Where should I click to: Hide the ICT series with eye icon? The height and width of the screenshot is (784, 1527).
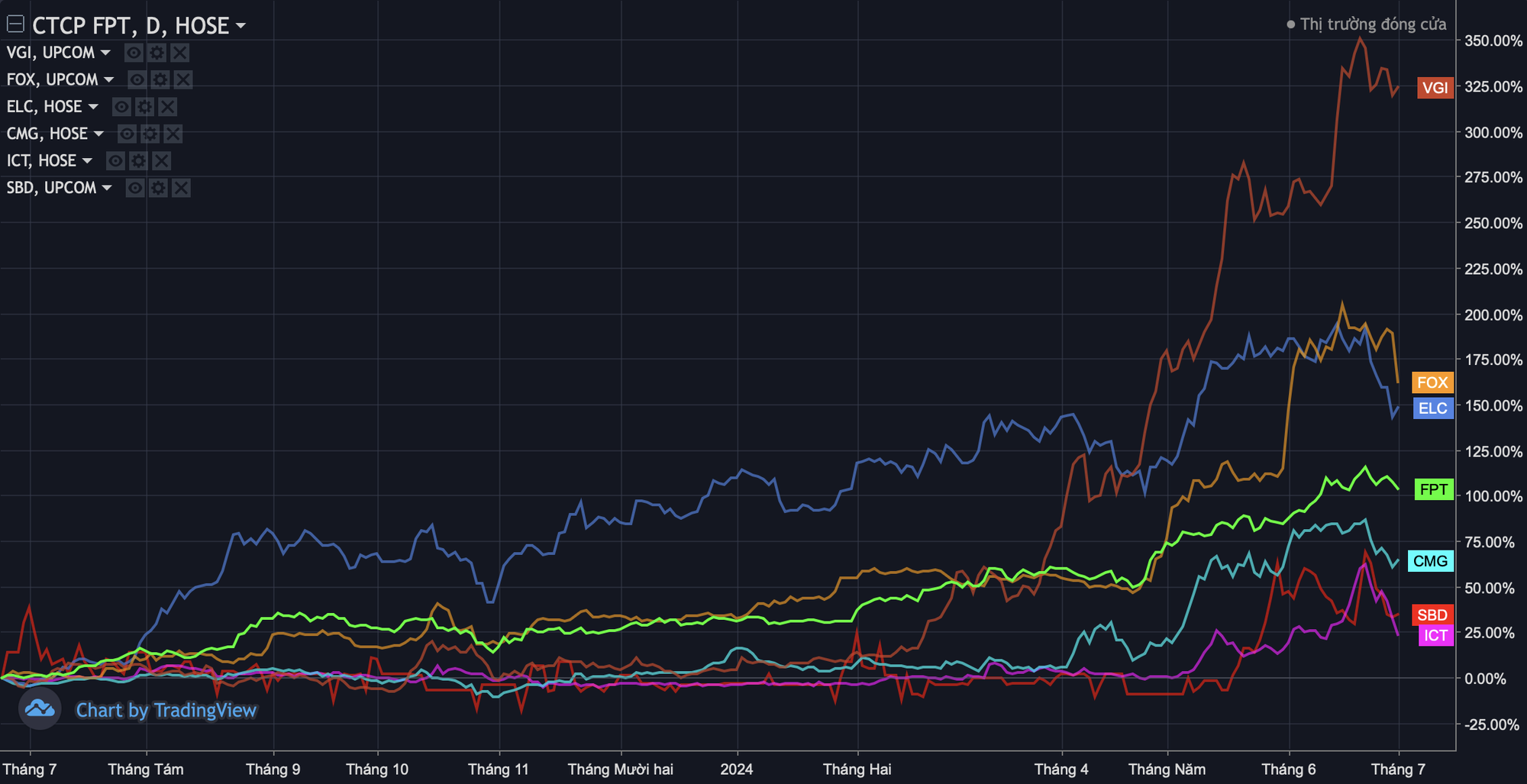tap(115, 161)
